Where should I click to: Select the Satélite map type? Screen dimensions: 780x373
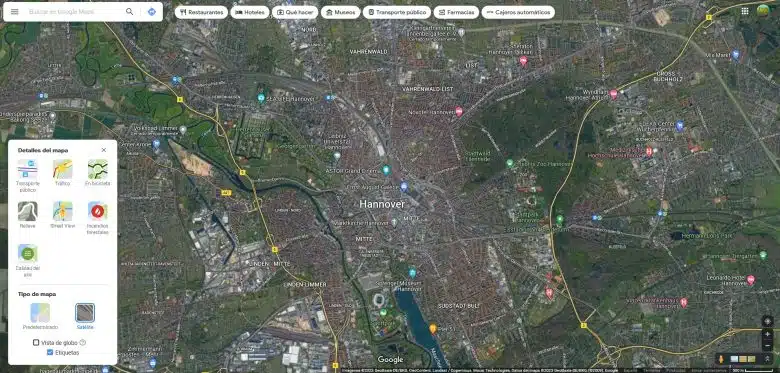(85, 316)
